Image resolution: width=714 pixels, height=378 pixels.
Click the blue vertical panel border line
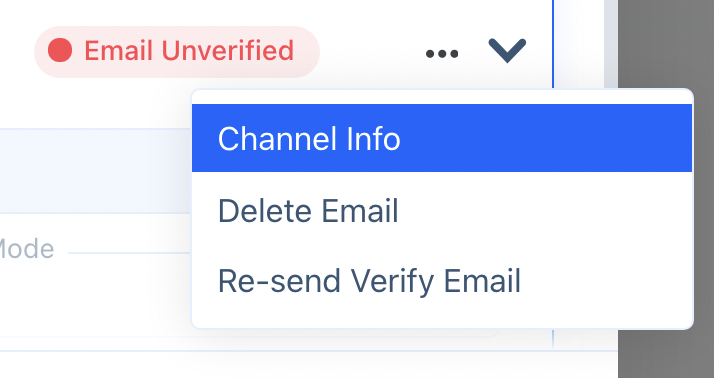[x=553, y=43]
